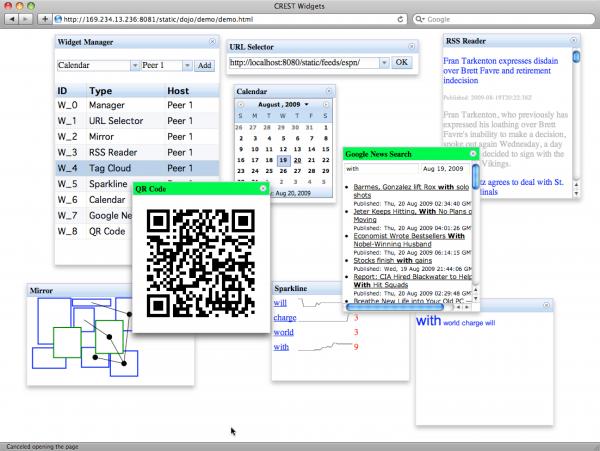
Task: Open the Stocks finish with gains link
Action: (x=393, y=261)
